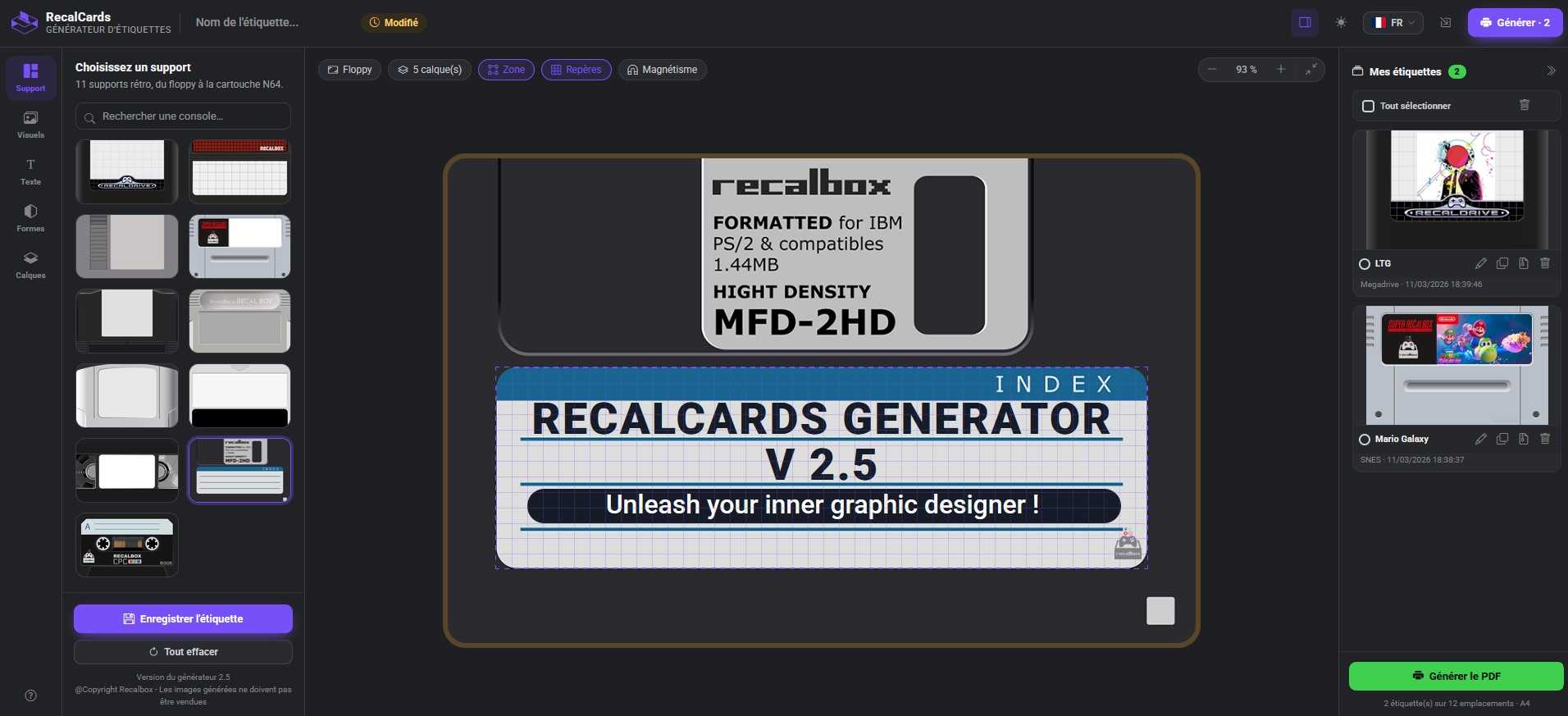The height and width of the screenshot is (716, 1568).
Task: Select the 'INDEX' text on the floppy label
Action: coord(1054,384)
